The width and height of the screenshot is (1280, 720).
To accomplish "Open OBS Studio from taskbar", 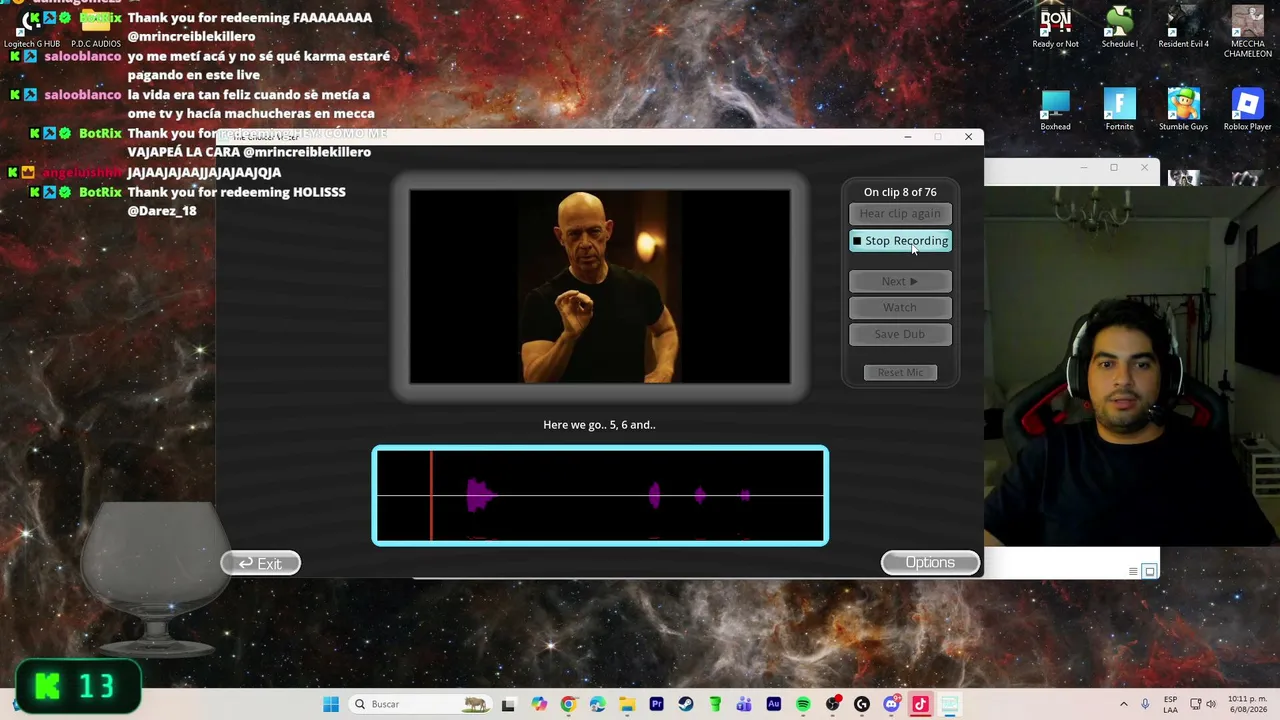I will 832,704.
